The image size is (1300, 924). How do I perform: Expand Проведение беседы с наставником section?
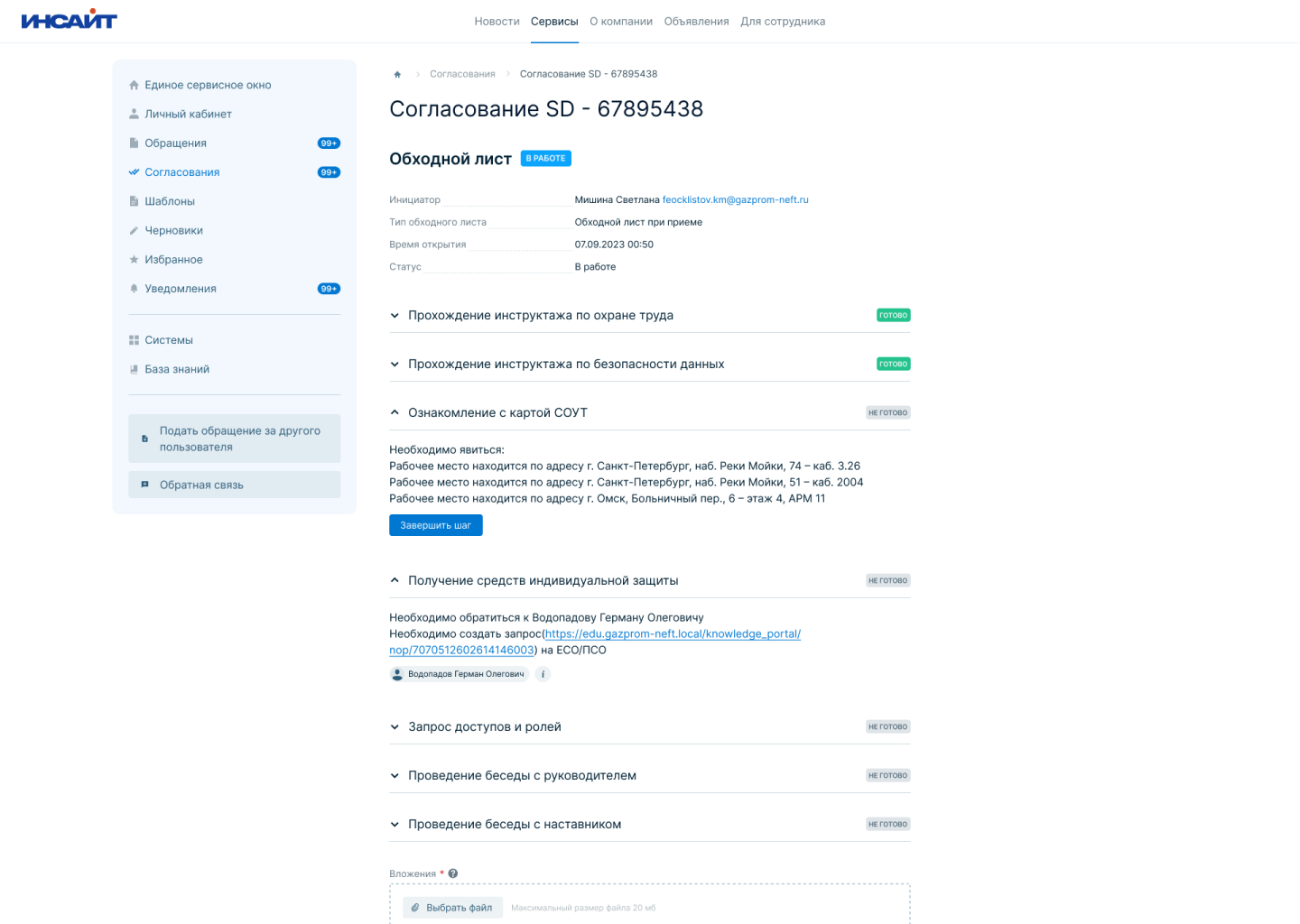click(x=514, y=825)
